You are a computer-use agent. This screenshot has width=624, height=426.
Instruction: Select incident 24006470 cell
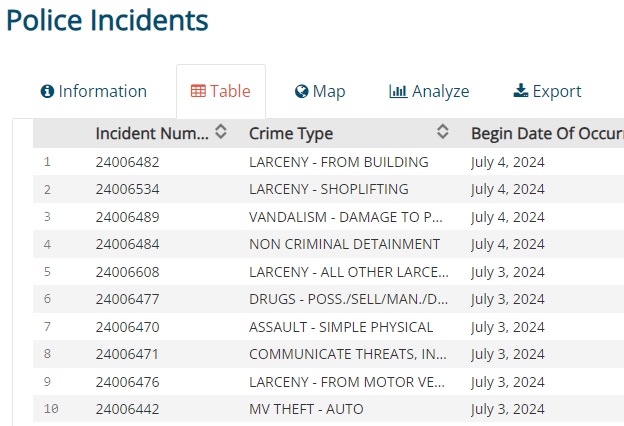click(x=127, y=326)
